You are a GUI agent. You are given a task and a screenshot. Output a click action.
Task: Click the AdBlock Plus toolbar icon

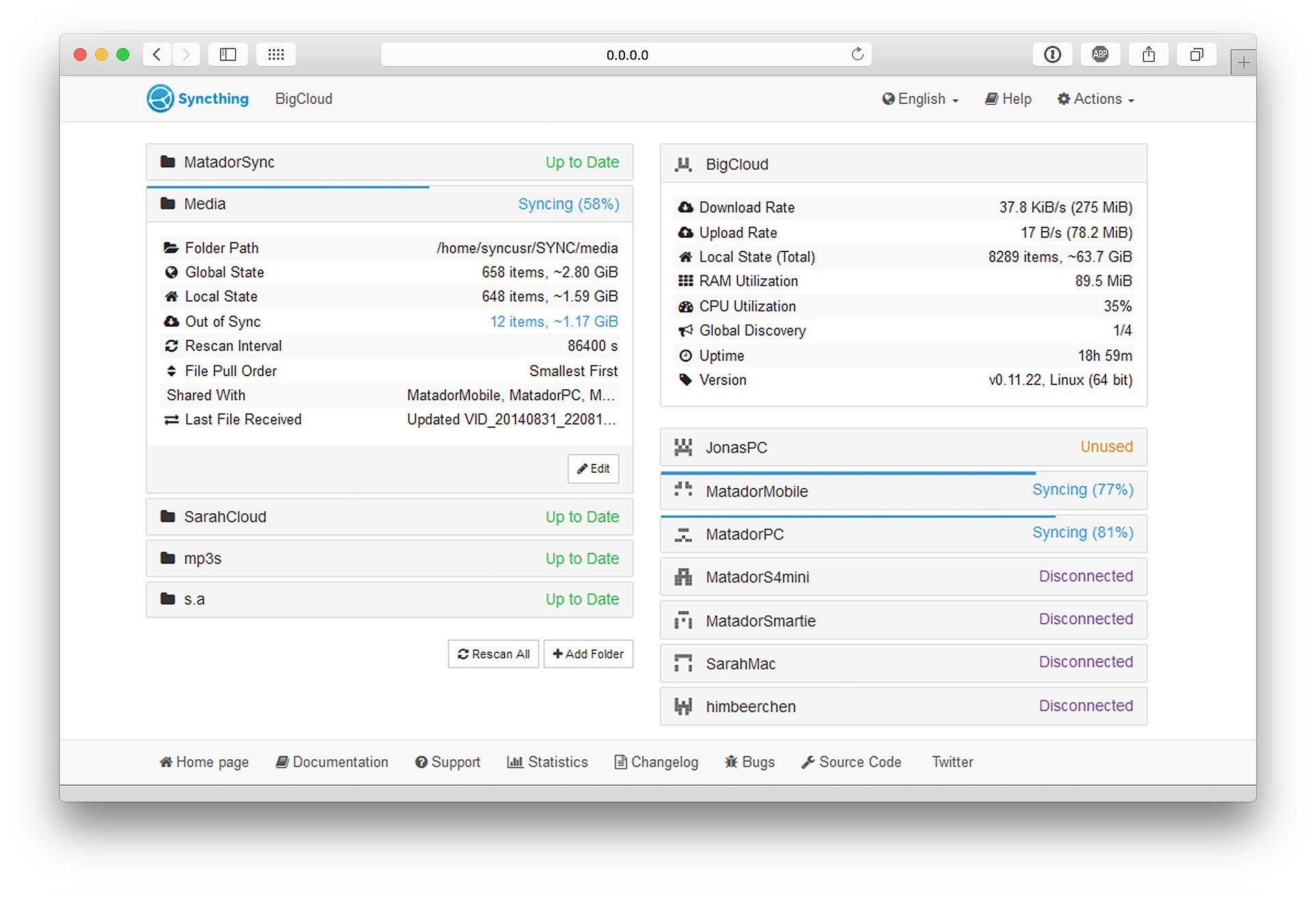pyautogui.click(x=1100, y=55)
